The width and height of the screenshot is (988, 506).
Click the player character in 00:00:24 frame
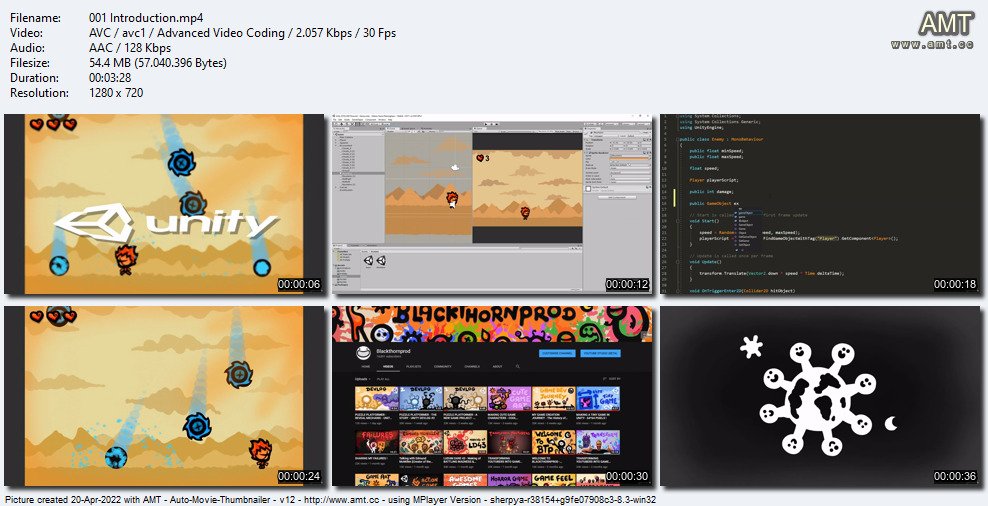[x=260, y=453]
